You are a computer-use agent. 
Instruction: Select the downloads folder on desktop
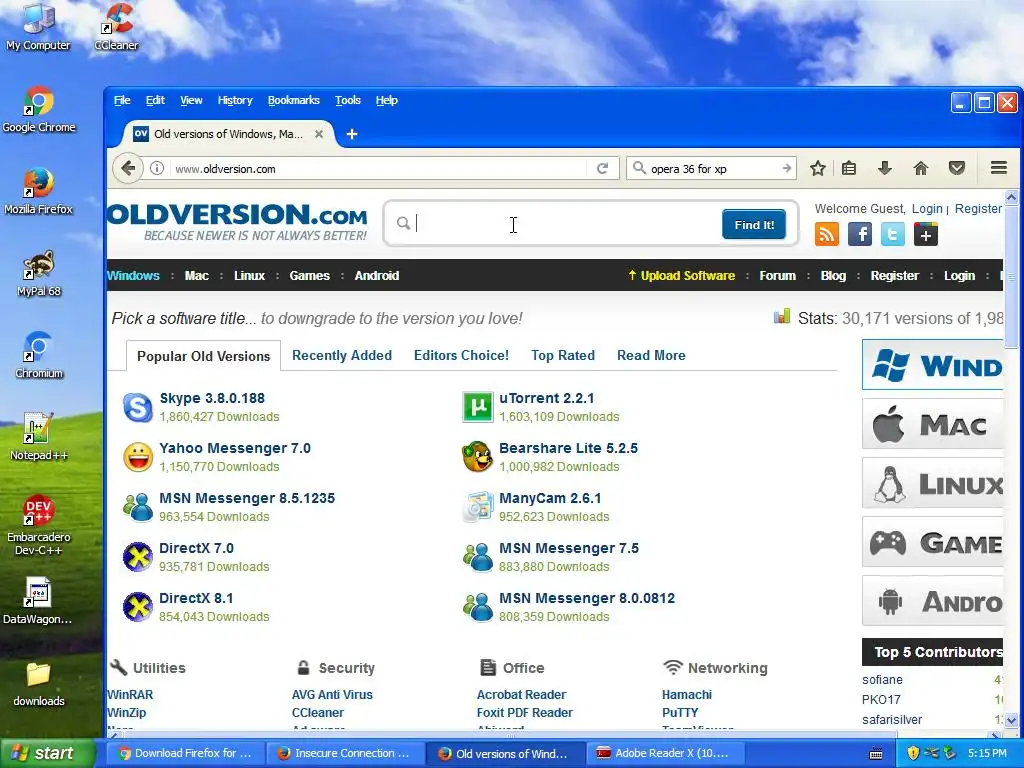pyautogui.click(x=39, y=684)
